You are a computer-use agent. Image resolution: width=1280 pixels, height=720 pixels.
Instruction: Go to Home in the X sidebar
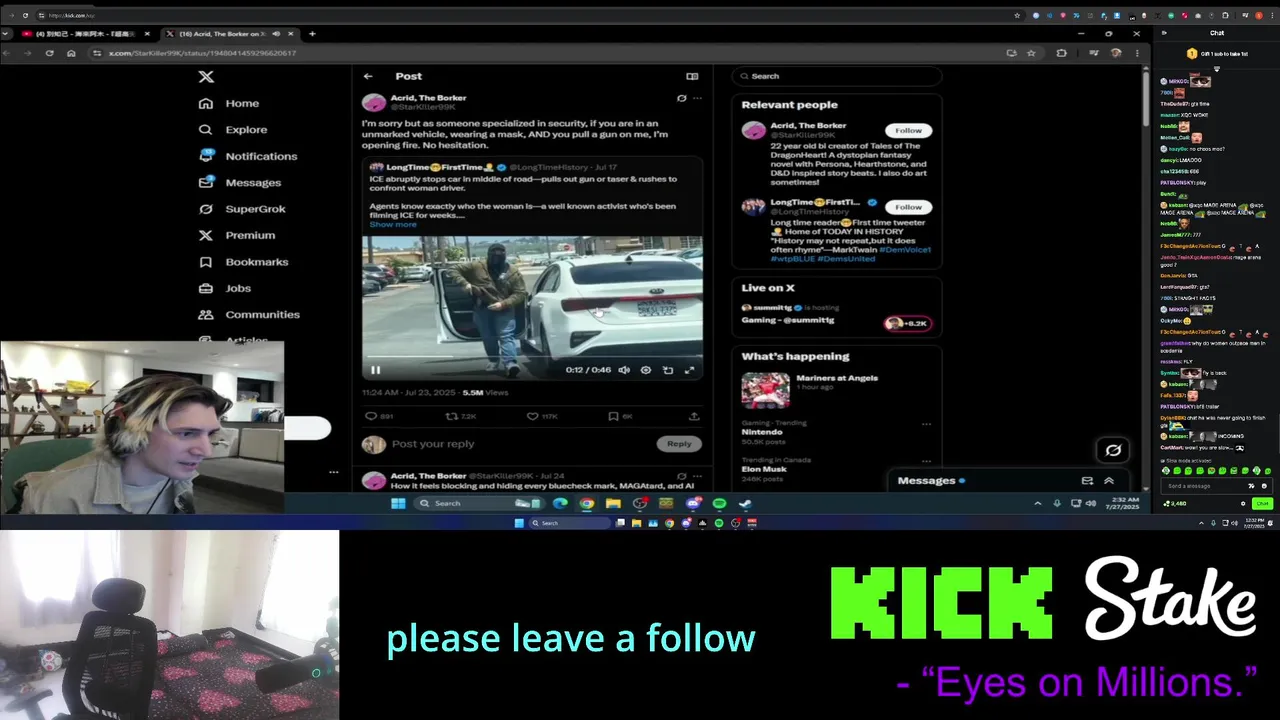[229, 103]
